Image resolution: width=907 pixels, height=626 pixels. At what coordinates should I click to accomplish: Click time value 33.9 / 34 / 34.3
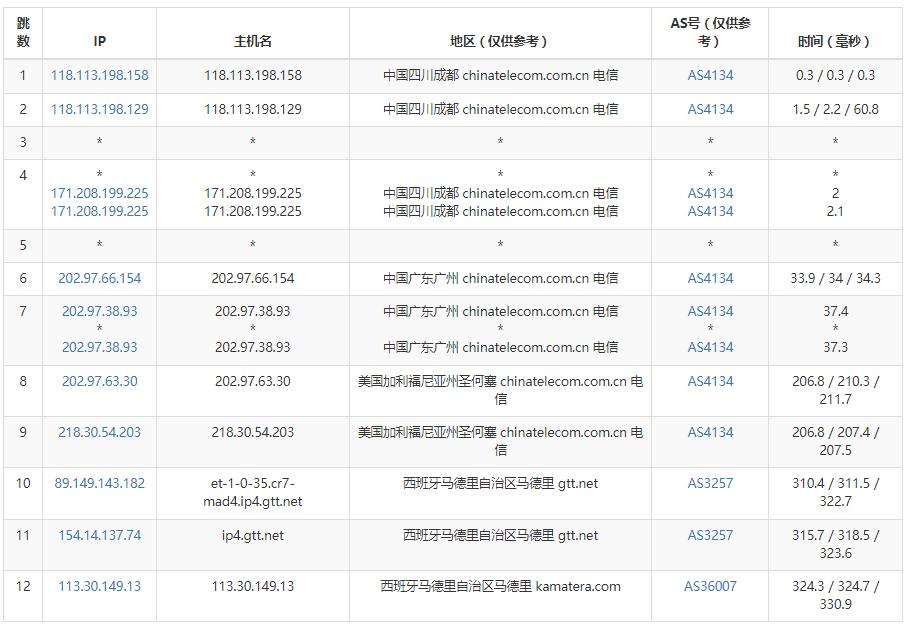(x=835, y=278)
